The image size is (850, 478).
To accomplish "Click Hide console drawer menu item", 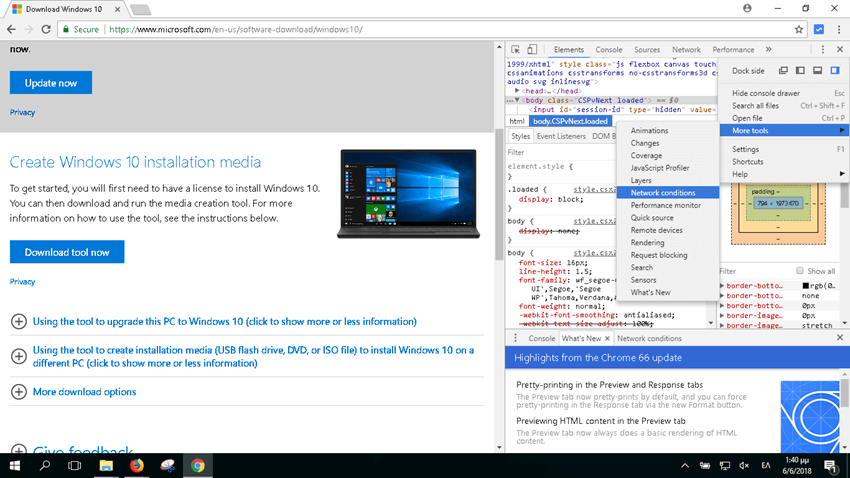I will [x=784, y=93].
